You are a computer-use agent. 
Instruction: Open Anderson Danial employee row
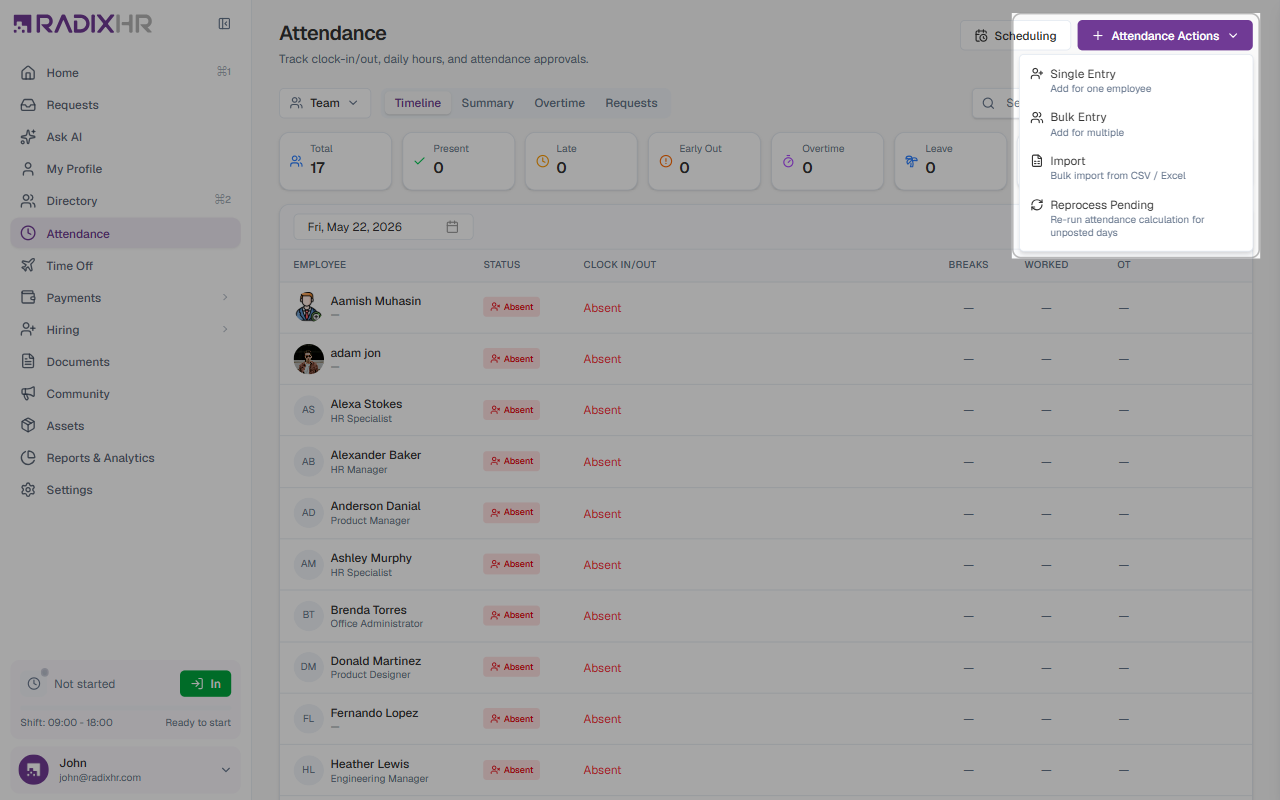pos(766,513)
